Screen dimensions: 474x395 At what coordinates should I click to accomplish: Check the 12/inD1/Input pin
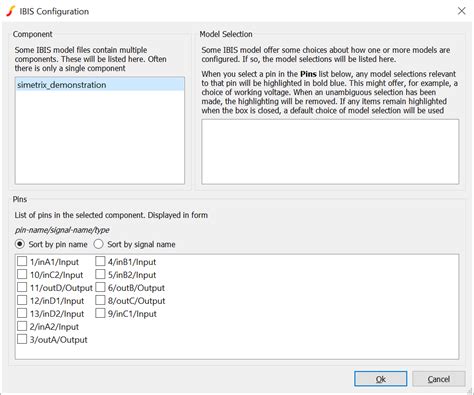[x=22, y=301]
